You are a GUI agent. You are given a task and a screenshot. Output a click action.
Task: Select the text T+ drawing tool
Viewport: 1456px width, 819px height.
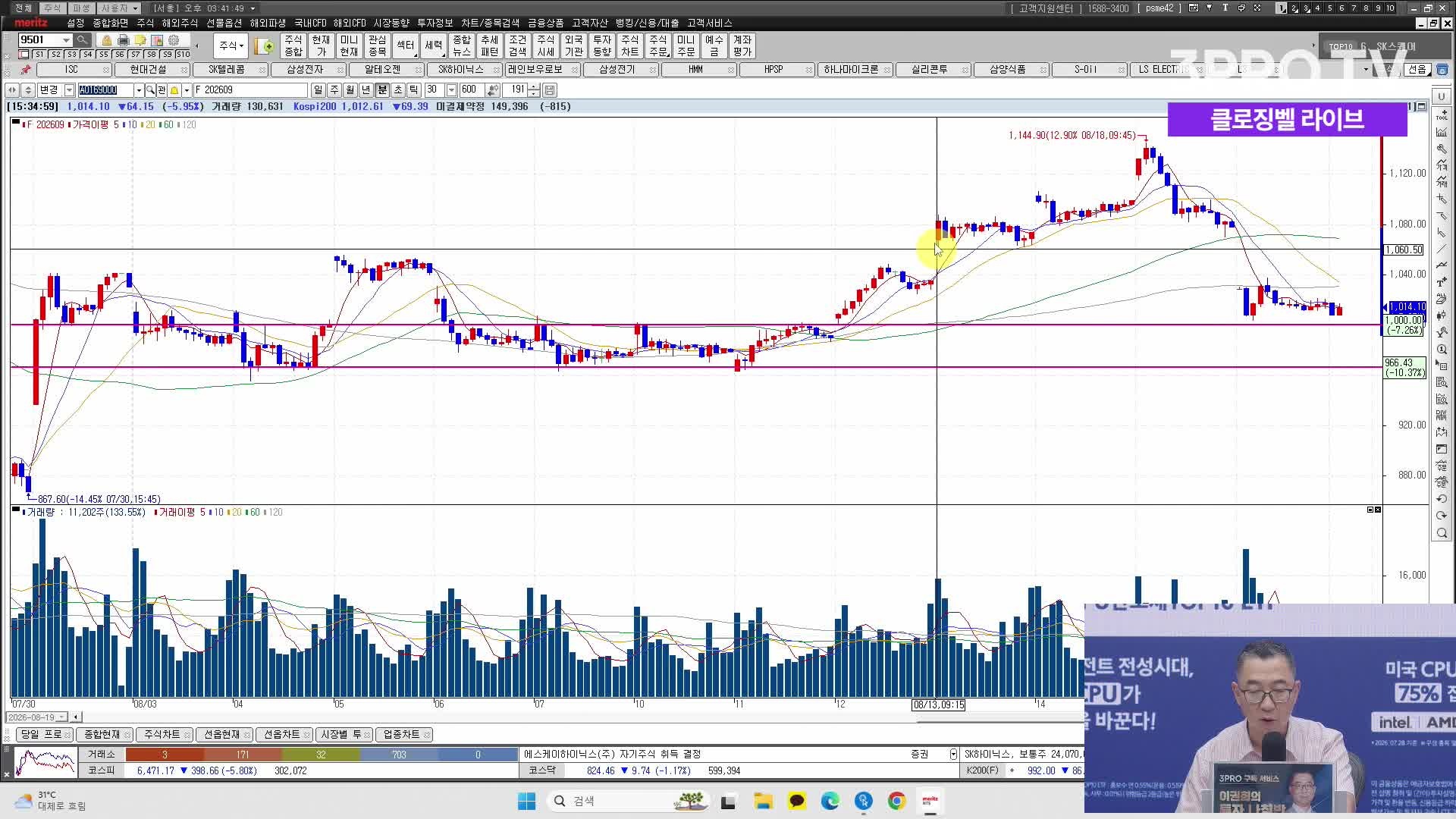tap(1442, 282)
